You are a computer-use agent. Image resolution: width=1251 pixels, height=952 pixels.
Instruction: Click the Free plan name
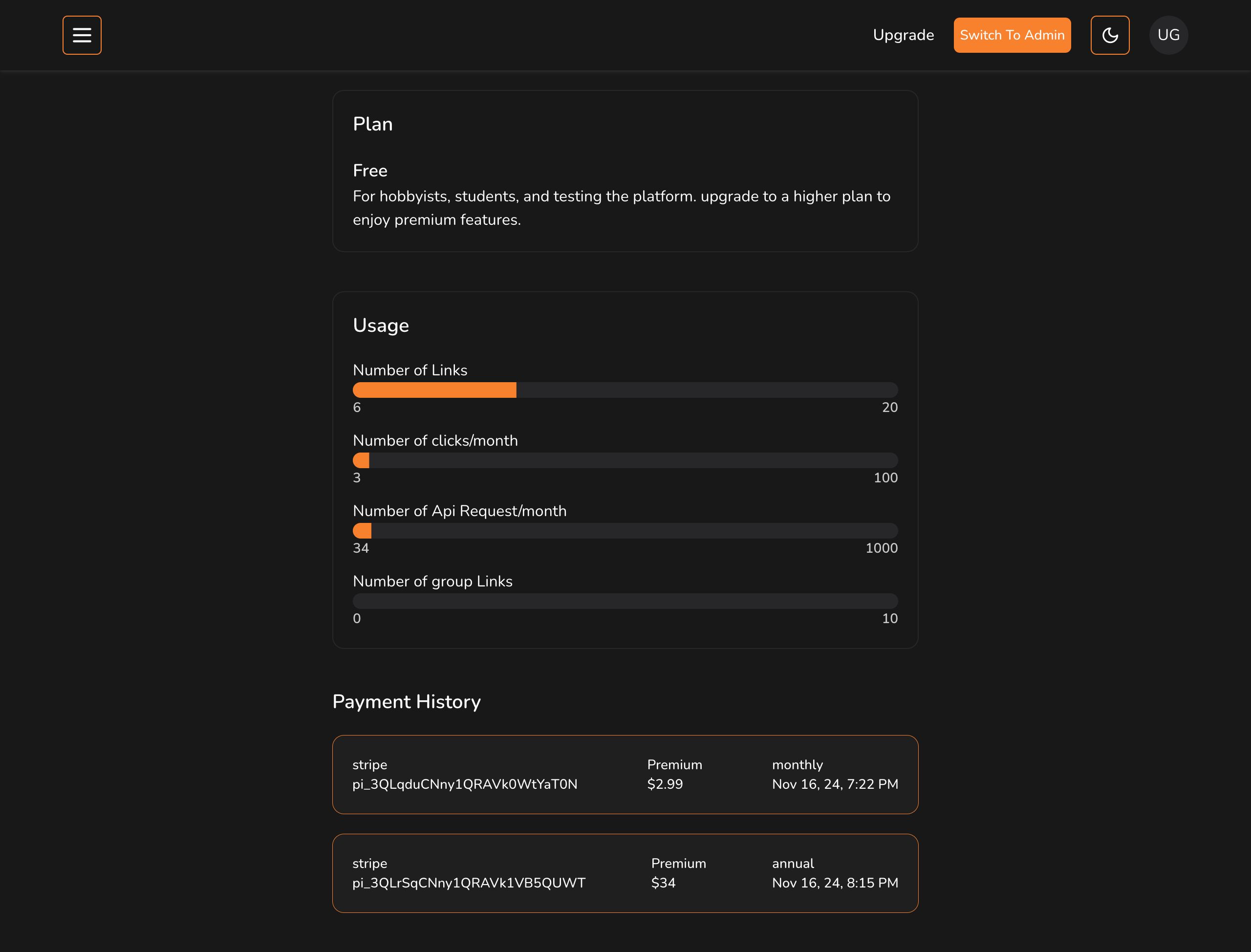pyautogui.click(x=370, y=171)
